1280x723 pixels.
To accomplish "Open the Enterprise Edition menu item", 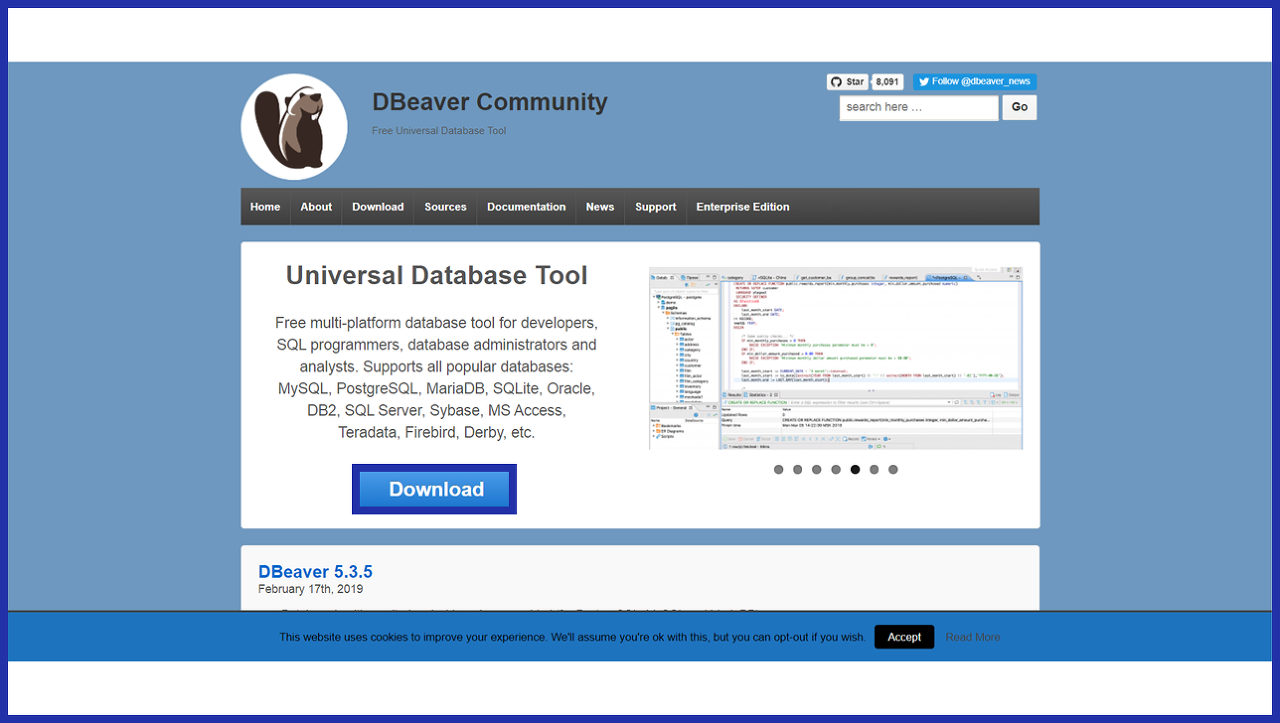I will pyautogui.click(x=743, y=207).
